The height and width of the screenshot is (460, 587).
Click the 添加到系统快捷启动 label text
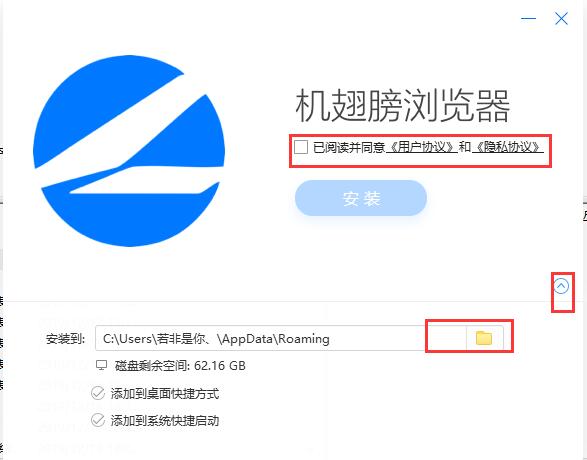[x=165, y=421]
